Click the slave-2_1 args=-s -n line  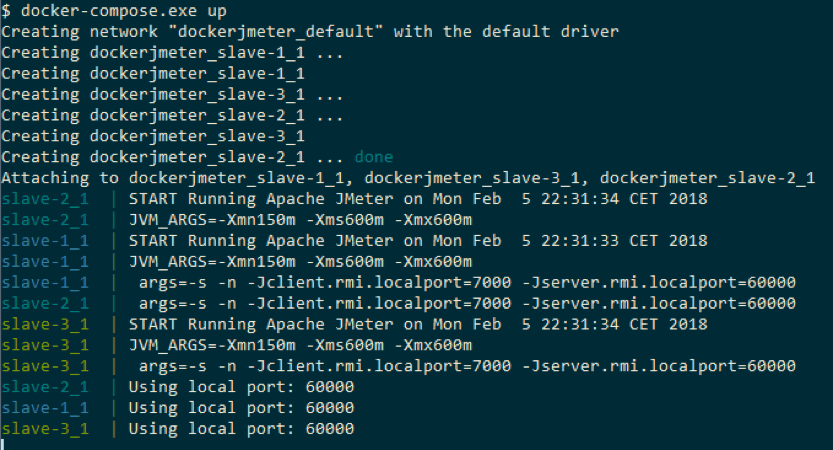[x=398, y=303]
